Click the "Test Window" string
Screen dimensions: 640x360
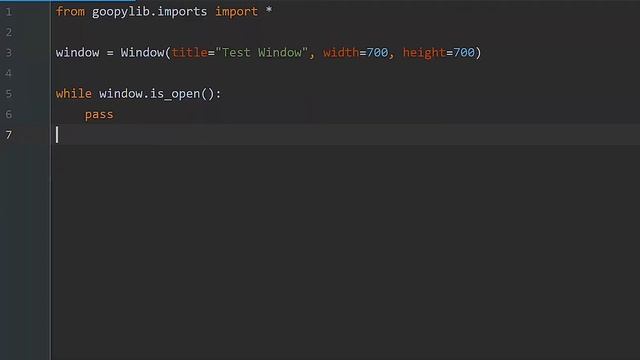[262, 53]
